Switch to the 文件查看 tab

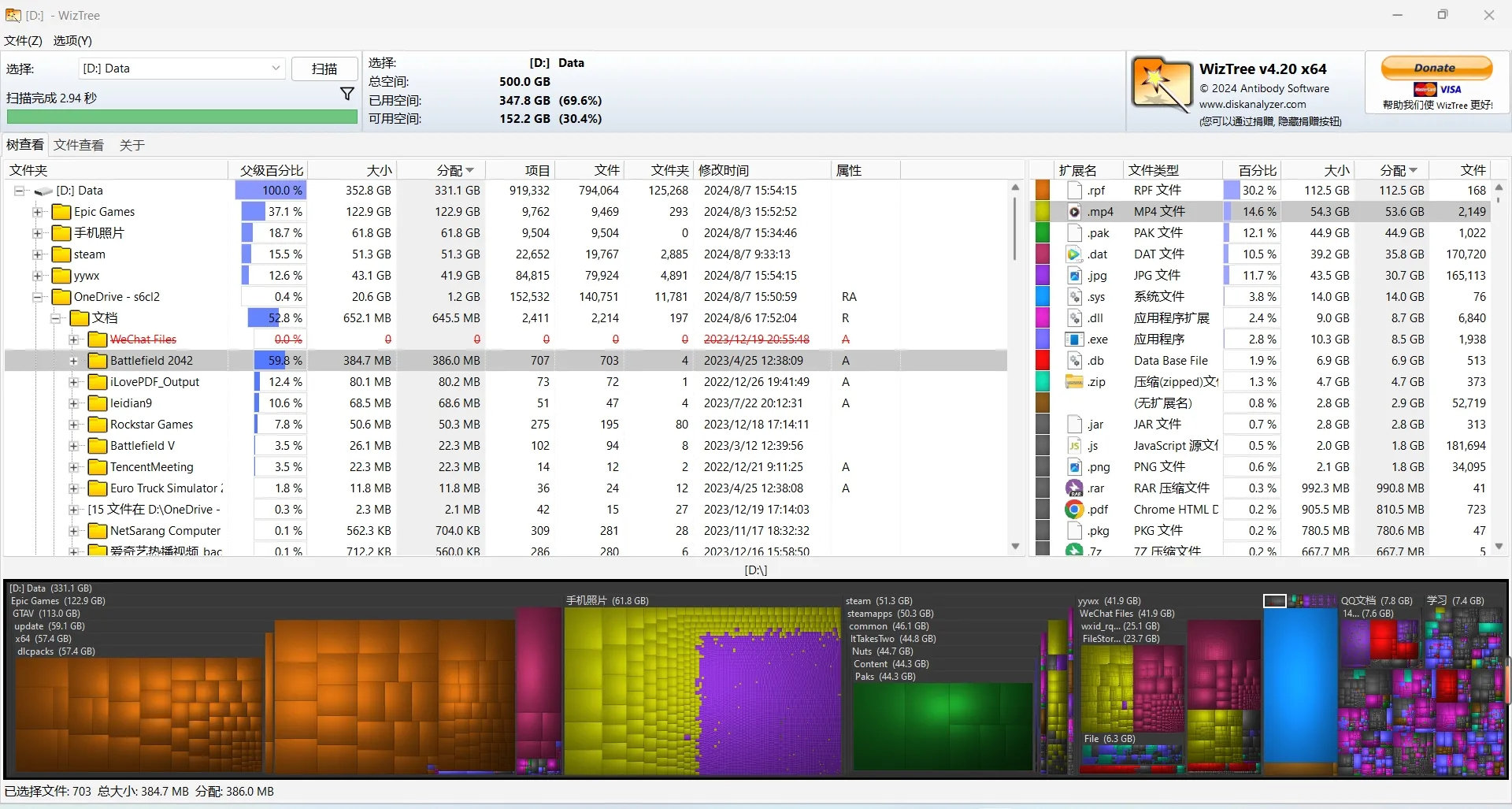(79, 145)
